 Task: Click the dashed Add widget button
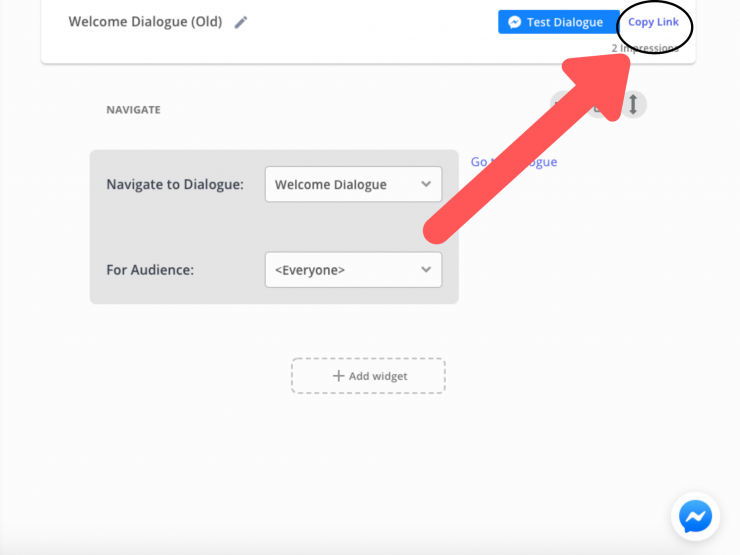coord(368,376)
